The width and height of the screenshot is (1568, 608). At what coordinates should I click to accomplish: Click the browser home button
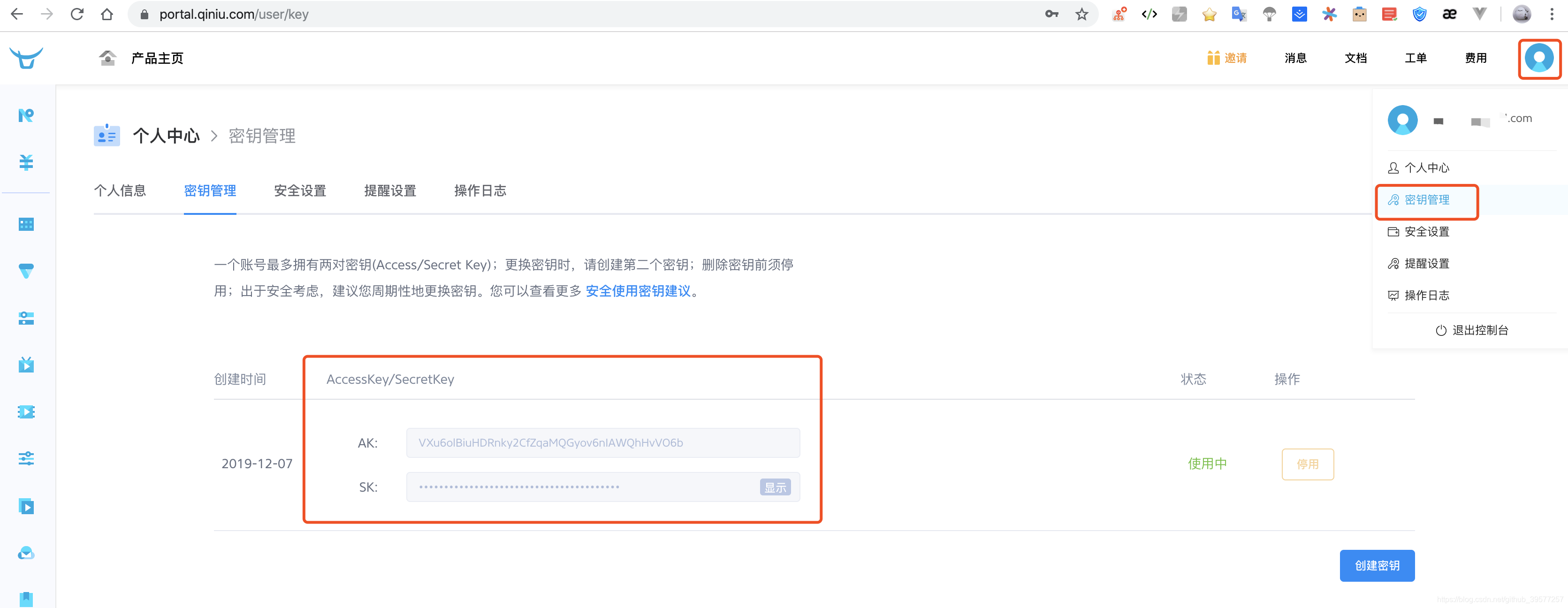(x=107, y=14)
